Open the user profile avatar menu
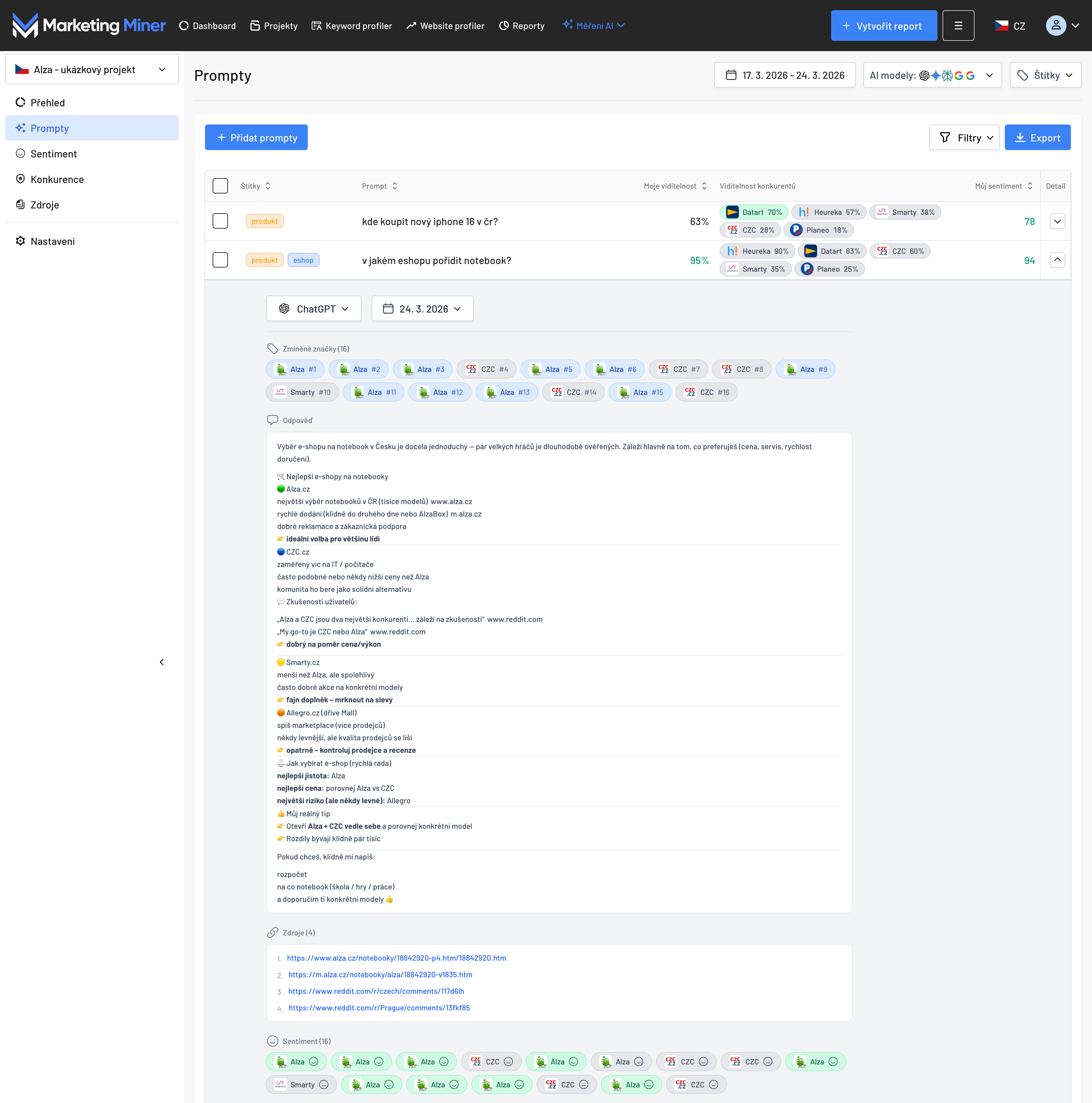1092x1103 pixels. click(x=1056, y=26)
